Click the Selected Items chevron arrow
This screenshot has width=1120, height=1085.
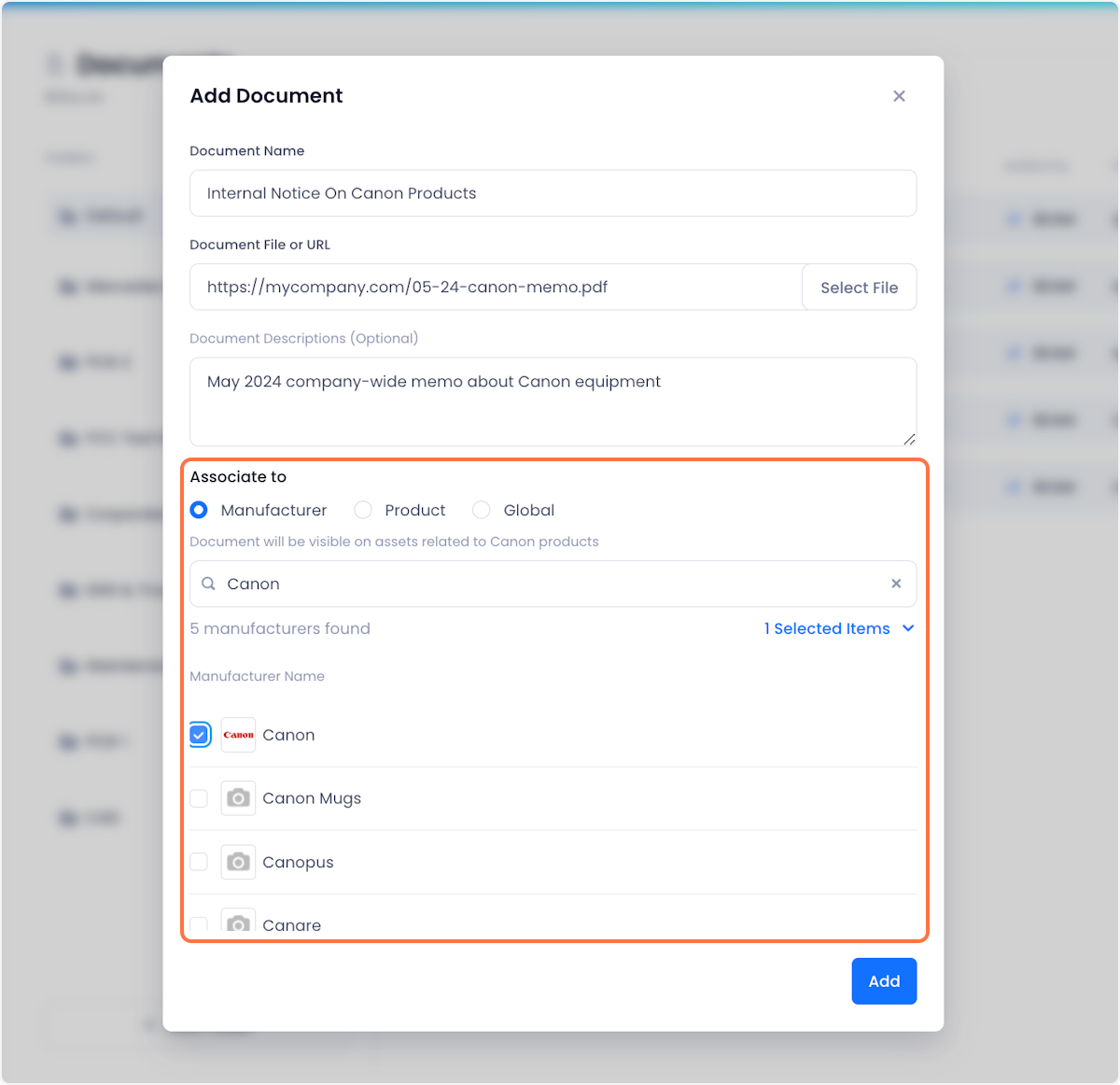[908, 628]
